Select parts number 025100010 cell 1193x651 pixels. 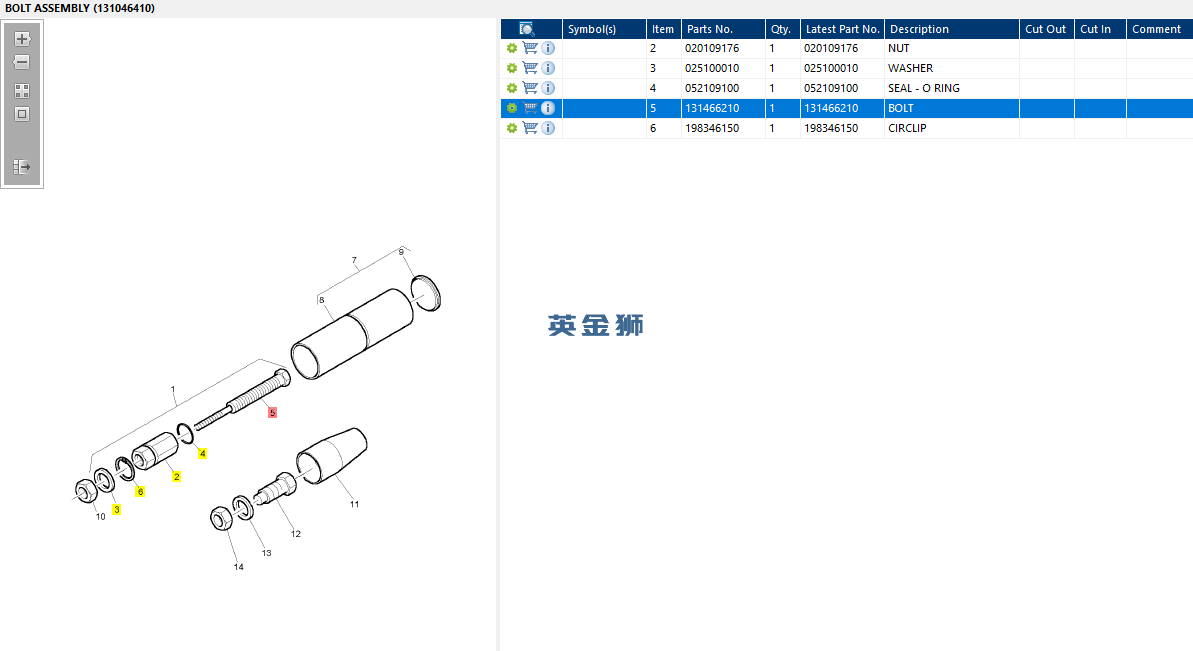click(723, 68)
